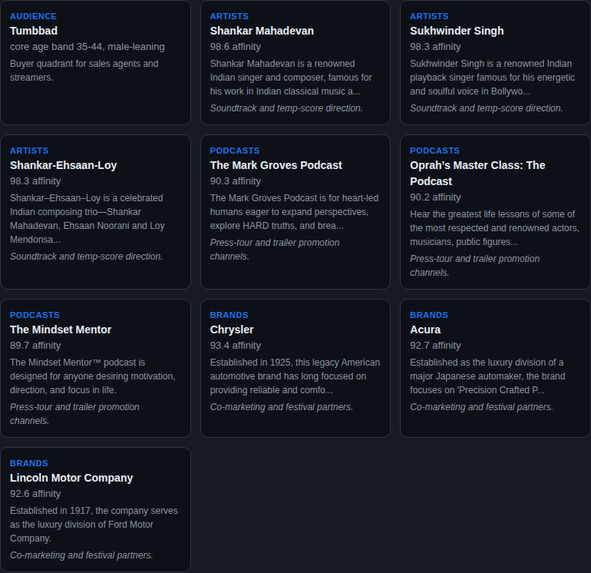Open The Mark Groves Podcast title
591x573 pixels.
(276, 165)
